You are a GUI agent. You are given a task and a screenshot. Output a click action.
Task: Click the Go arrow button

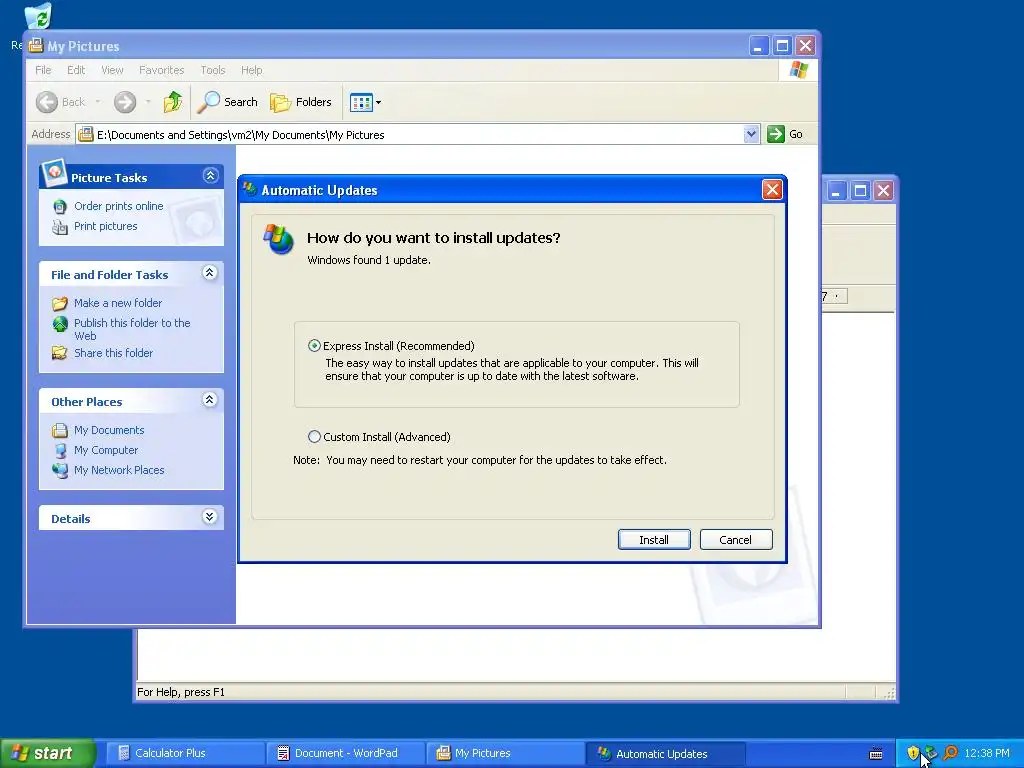(x=776, y=134)
